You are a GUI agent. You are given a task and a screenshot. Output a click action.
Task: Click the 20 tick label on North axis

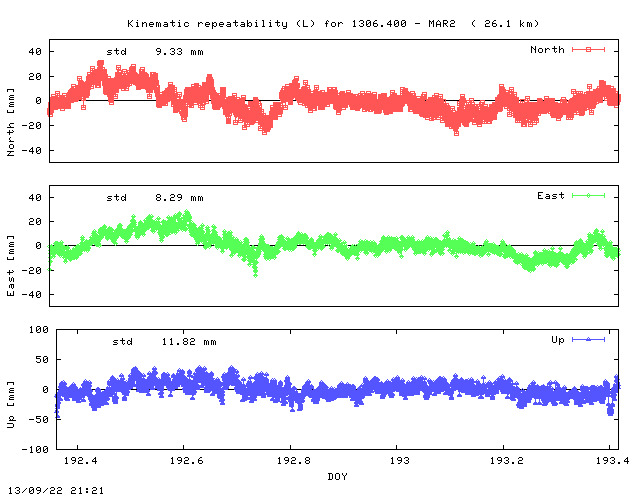[35, 77]
